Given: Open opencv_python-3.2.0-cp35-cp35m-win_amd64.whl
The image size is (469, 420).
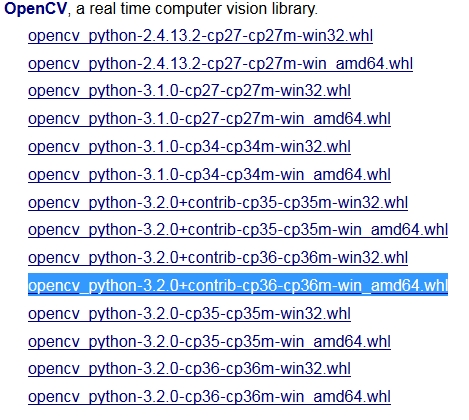Looking at the screenshot, I should [209, 341].
